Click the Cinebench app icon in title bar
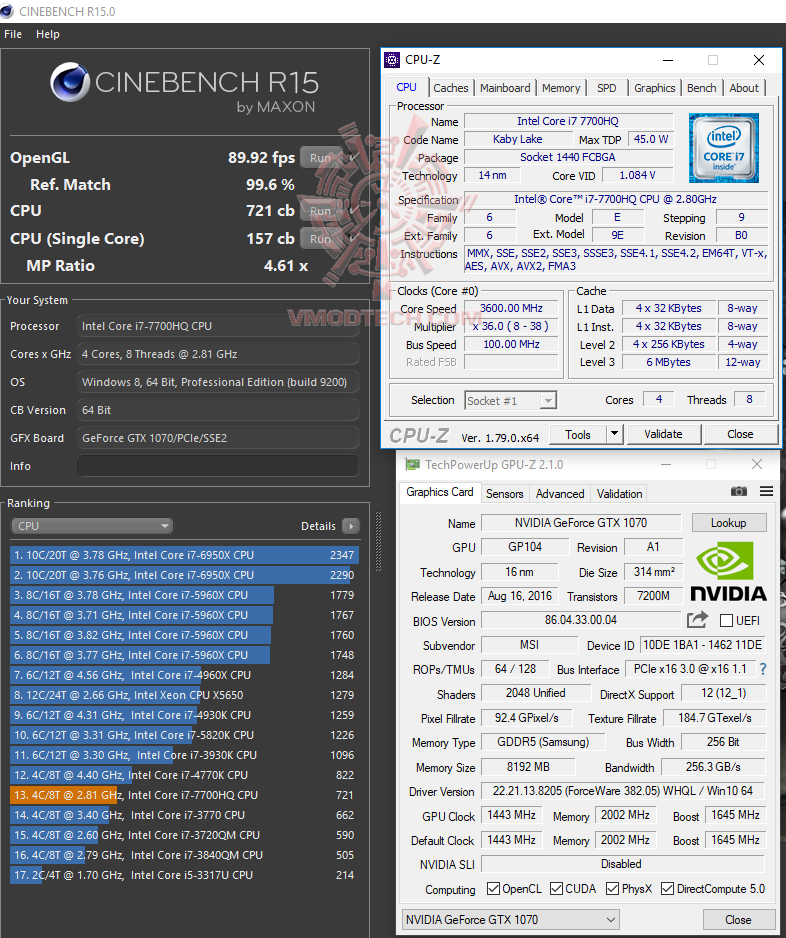 point(7,11)
